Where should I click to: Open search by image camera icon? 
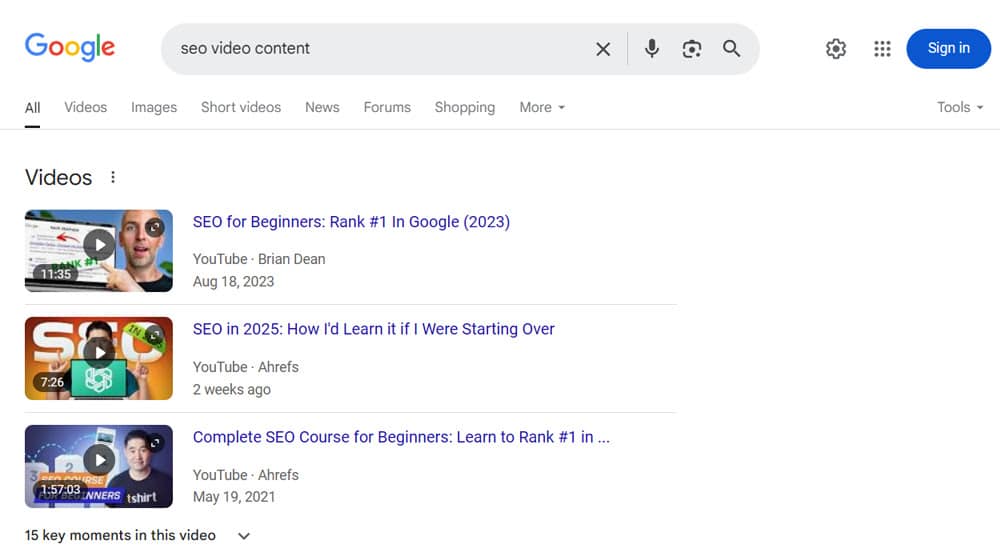(691, 49)
